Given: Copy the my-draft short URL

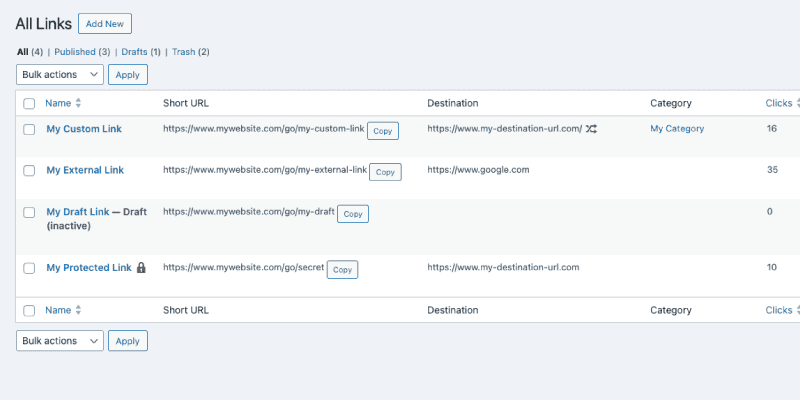Looking at the screenshot, I should tap(353, 214).
